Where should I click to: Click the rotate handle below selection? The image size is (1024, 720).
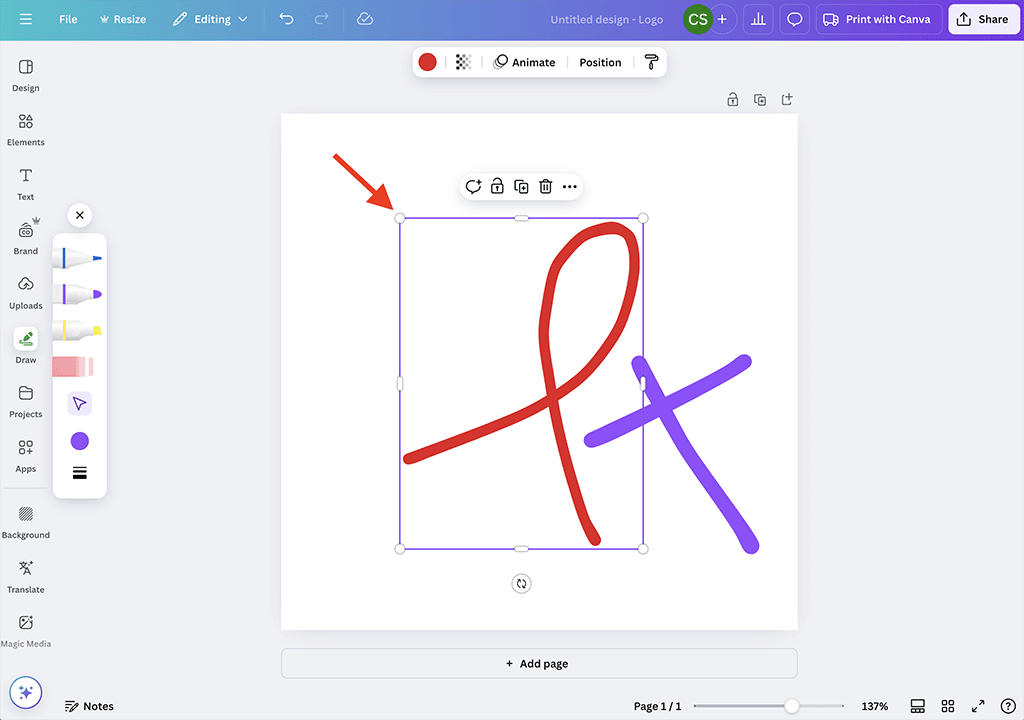pos(521,583)
